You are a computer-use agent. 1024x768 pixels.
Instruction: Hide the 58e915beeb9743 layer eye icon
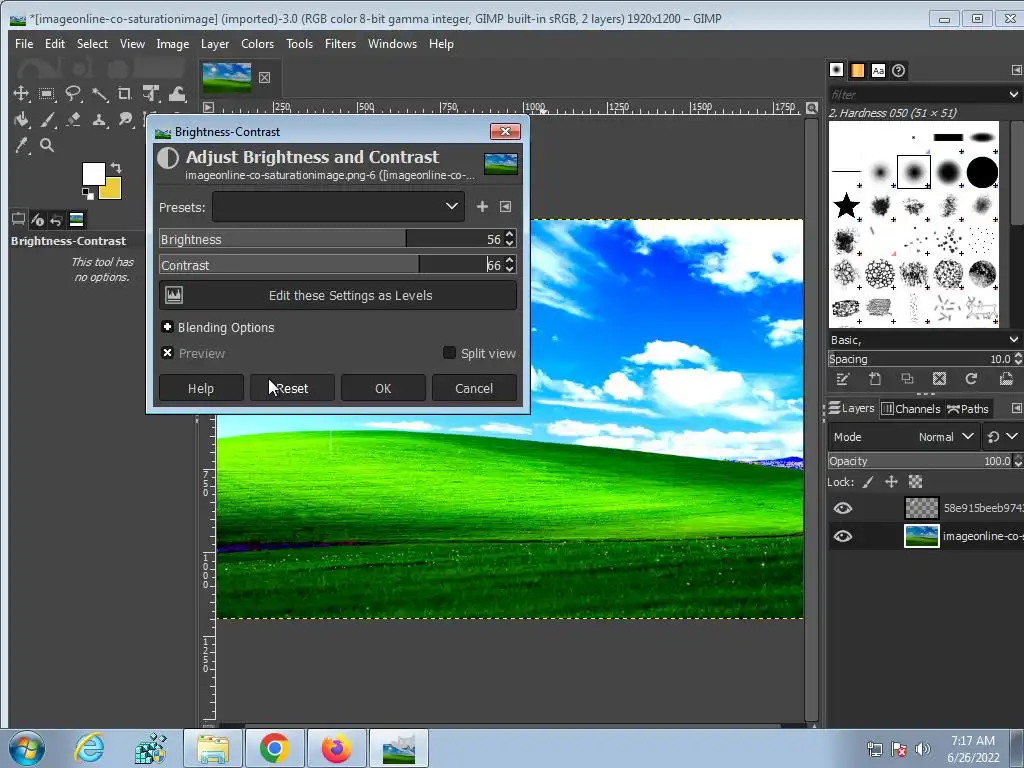coord(843,508)
